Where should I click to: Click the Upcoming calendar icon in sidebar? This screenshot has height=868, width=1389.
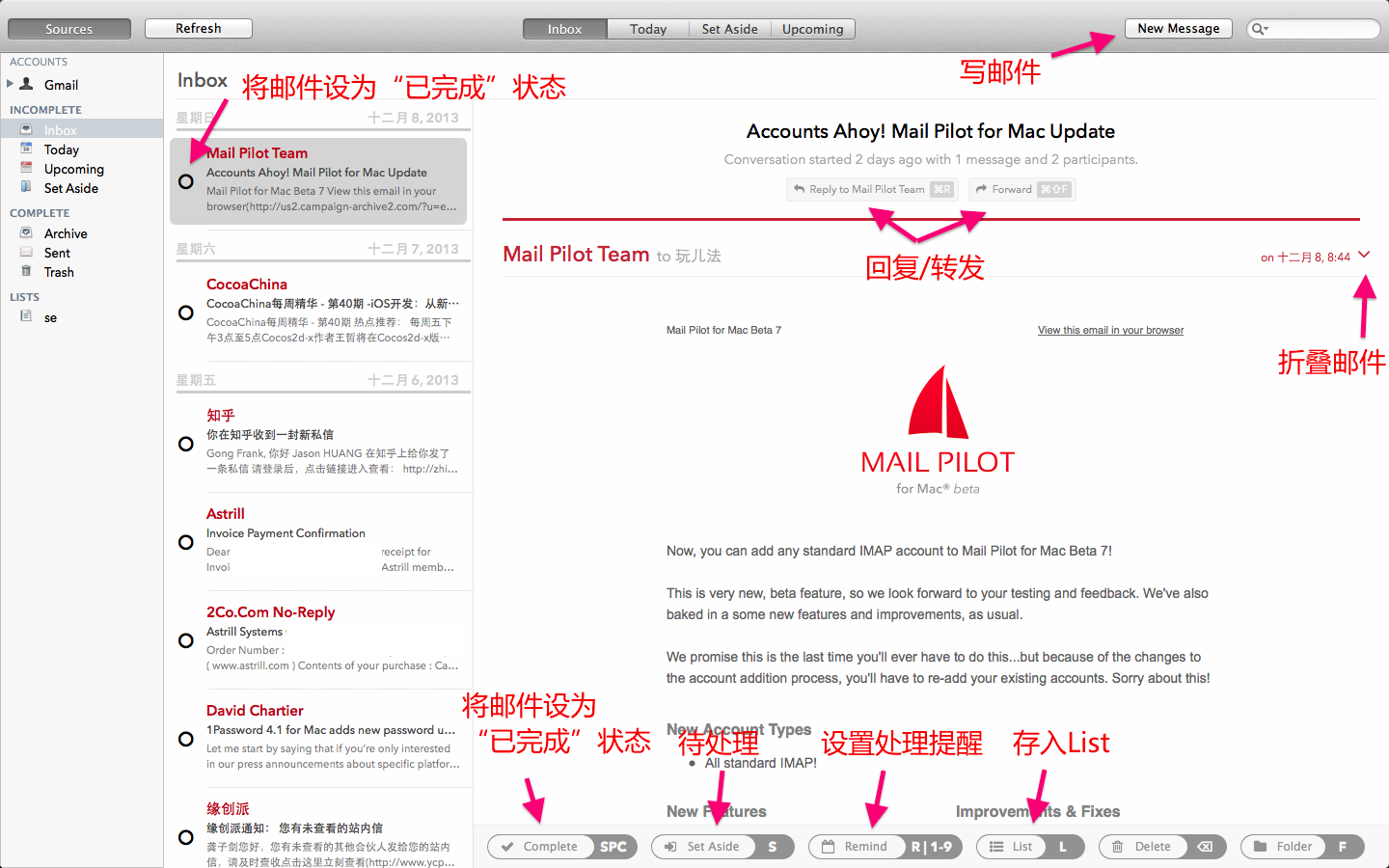[26, 168]
